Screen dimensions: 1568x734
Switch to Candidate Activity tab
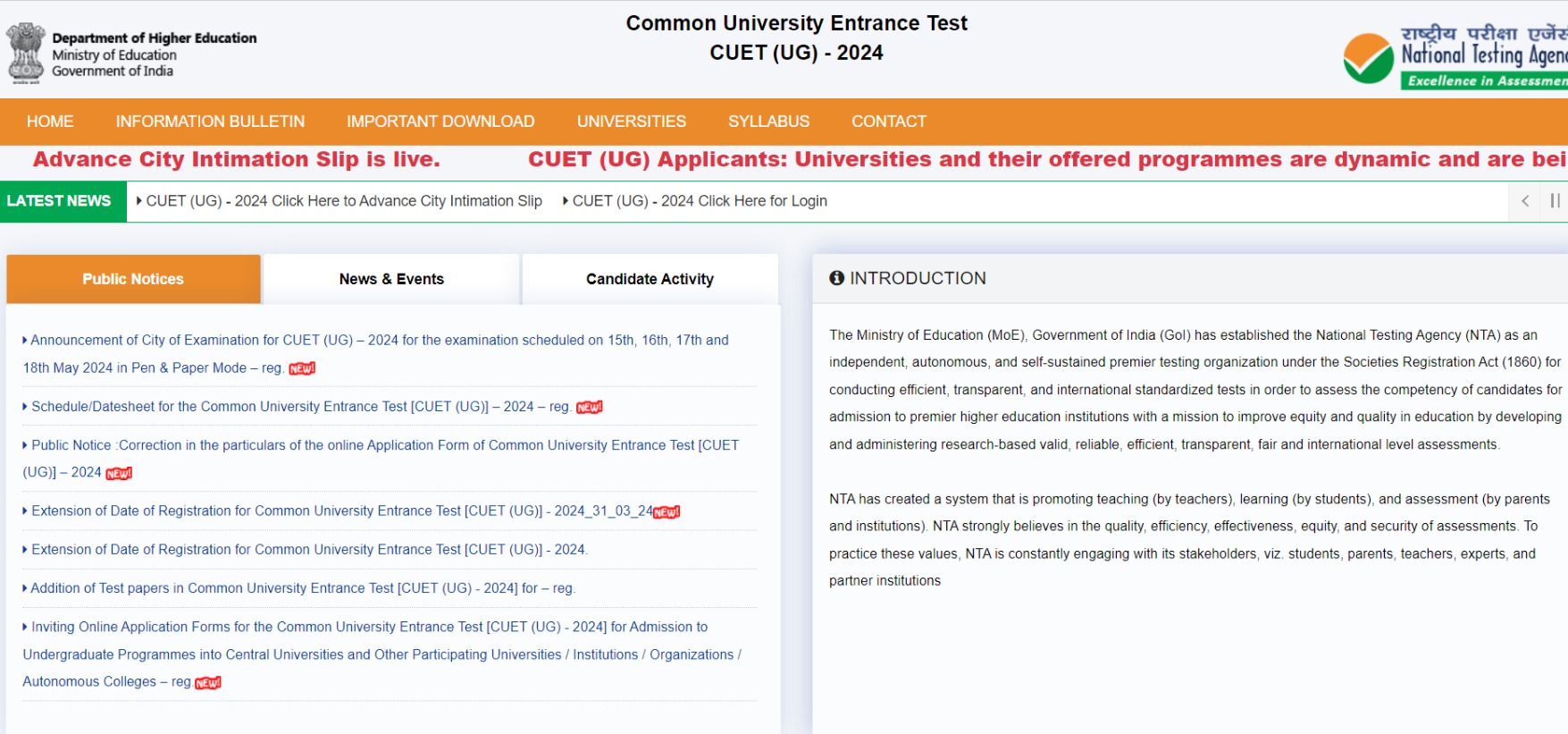tap(650, 279)
